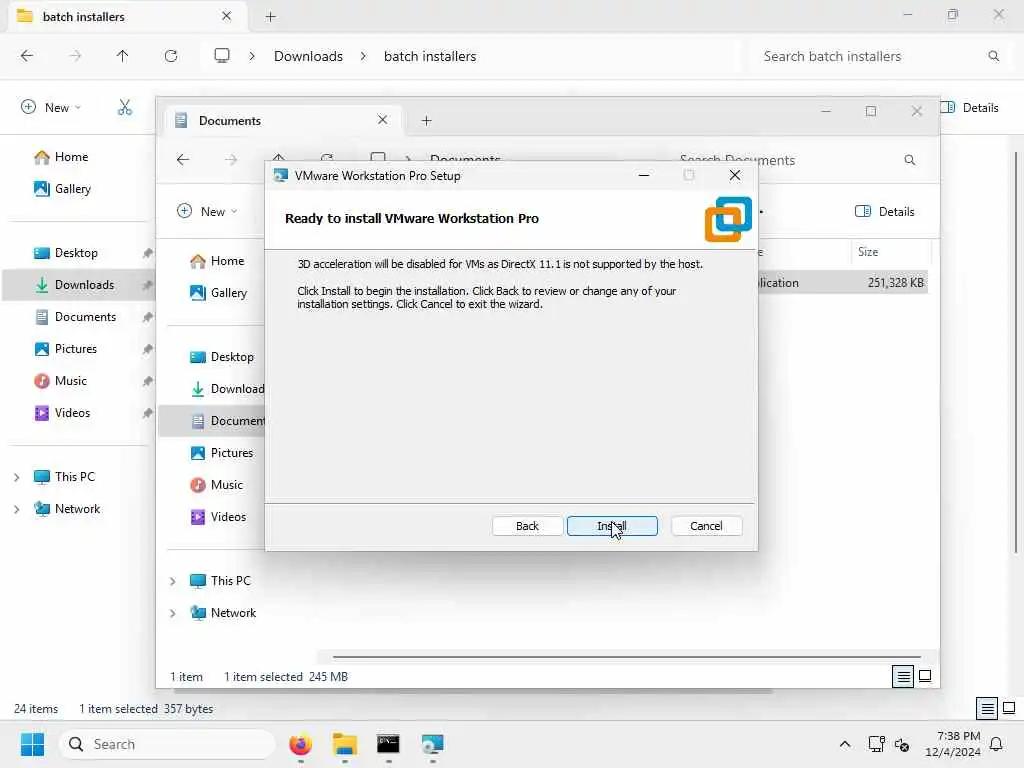
Task: Switch batch installers window to details view
Action: point(987,709)
